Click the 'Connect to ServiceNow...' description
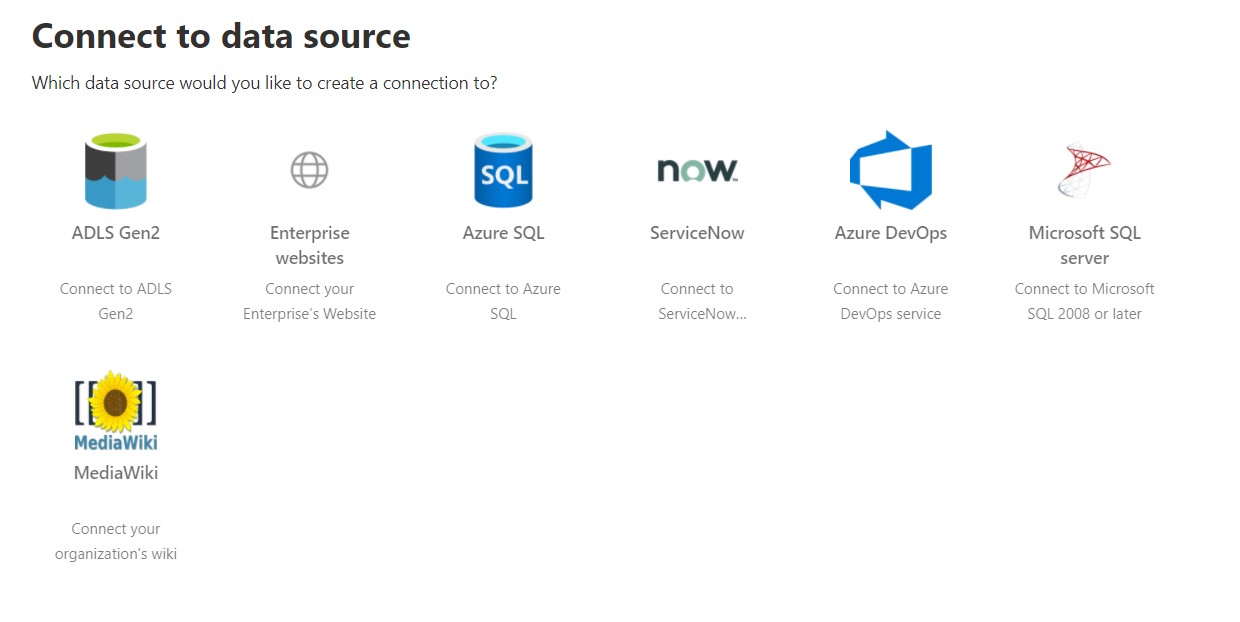1240x622 pixels. (x=696, y=300)
